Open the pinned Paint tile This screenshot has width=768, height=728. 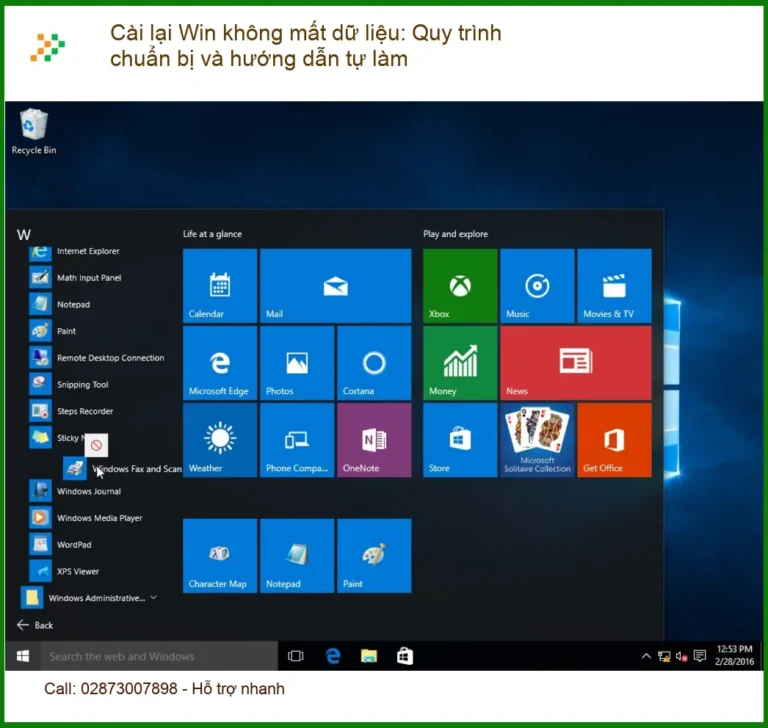coord(374,556)
